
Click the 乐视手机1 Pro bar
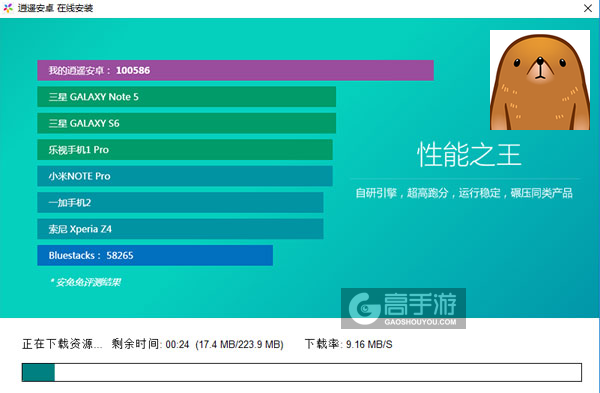coord(185,150)
